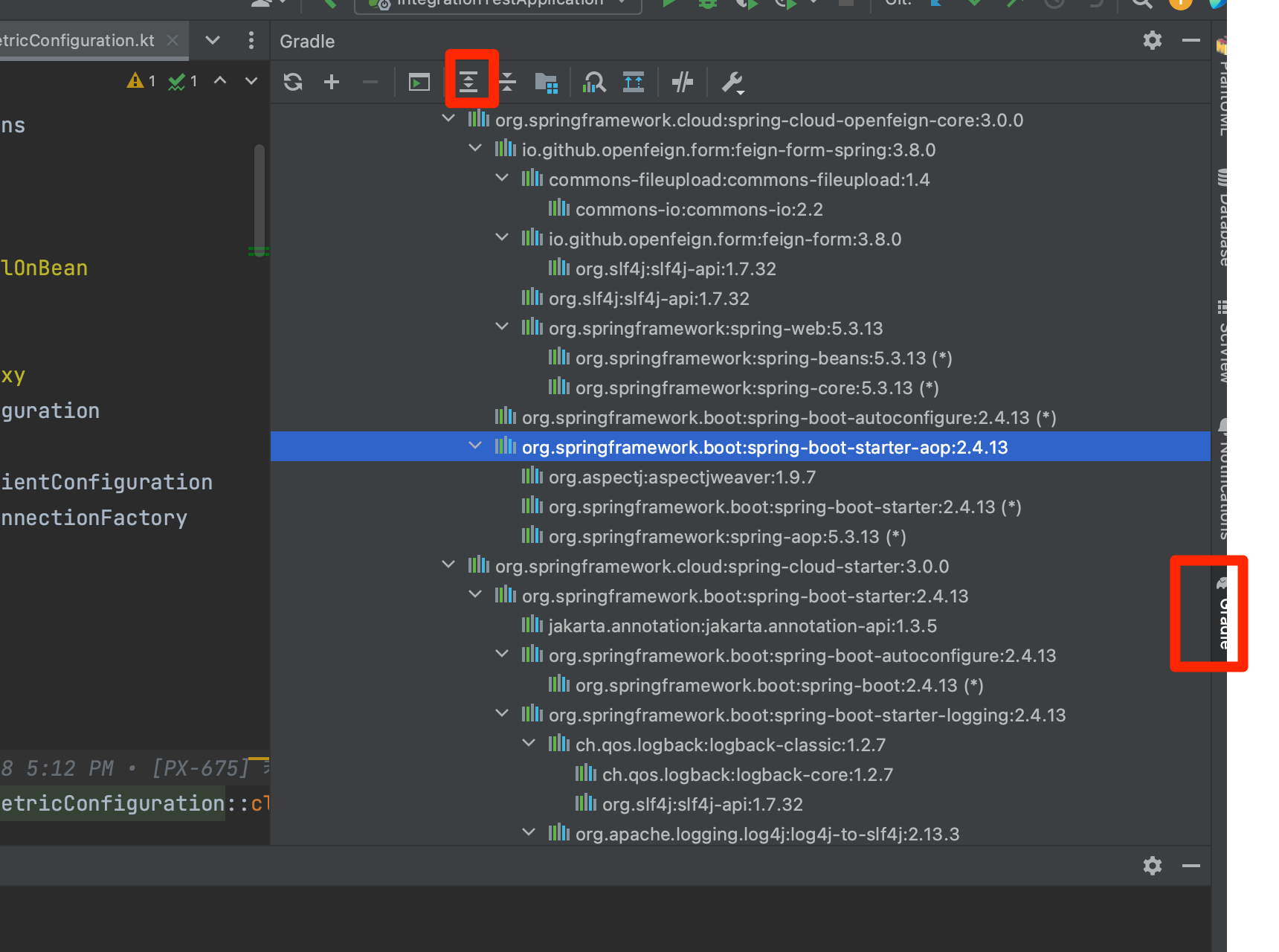Click the yellow warning indicator in editor
Screen dimensions: 1279x952
[141, 80]
